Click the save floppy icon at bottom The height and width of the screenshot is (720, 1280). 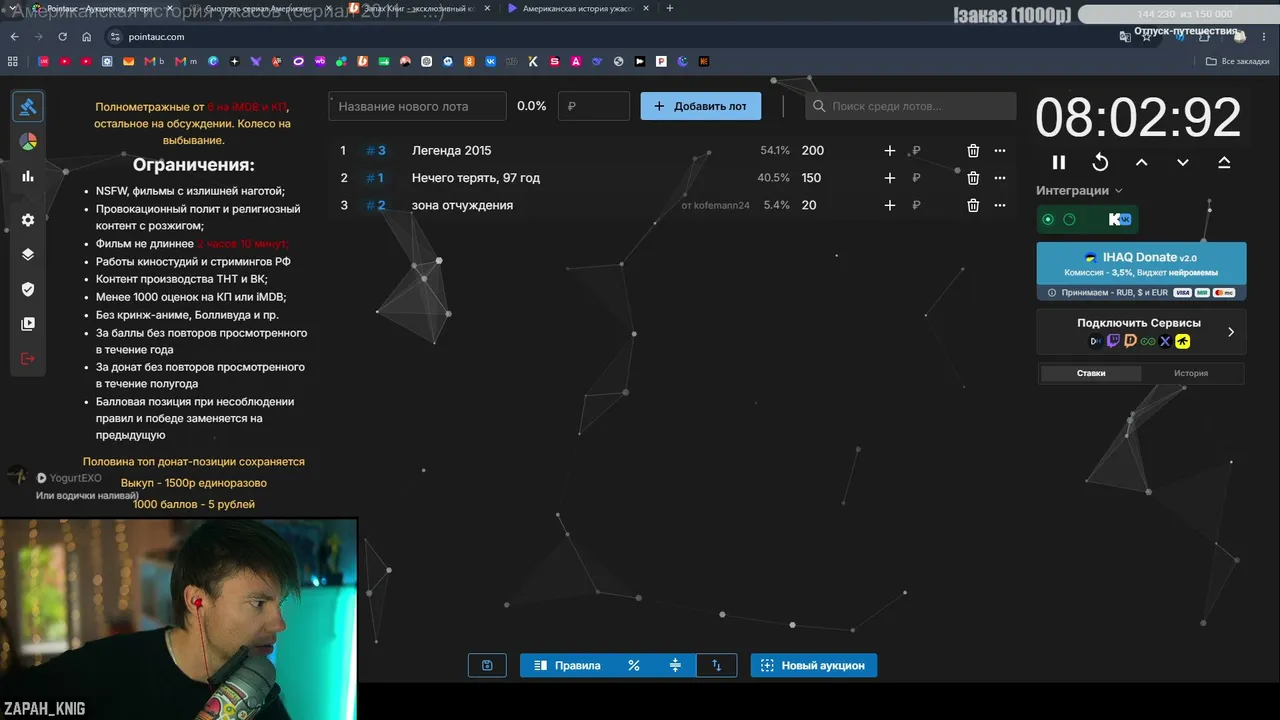tap(487, 665)
